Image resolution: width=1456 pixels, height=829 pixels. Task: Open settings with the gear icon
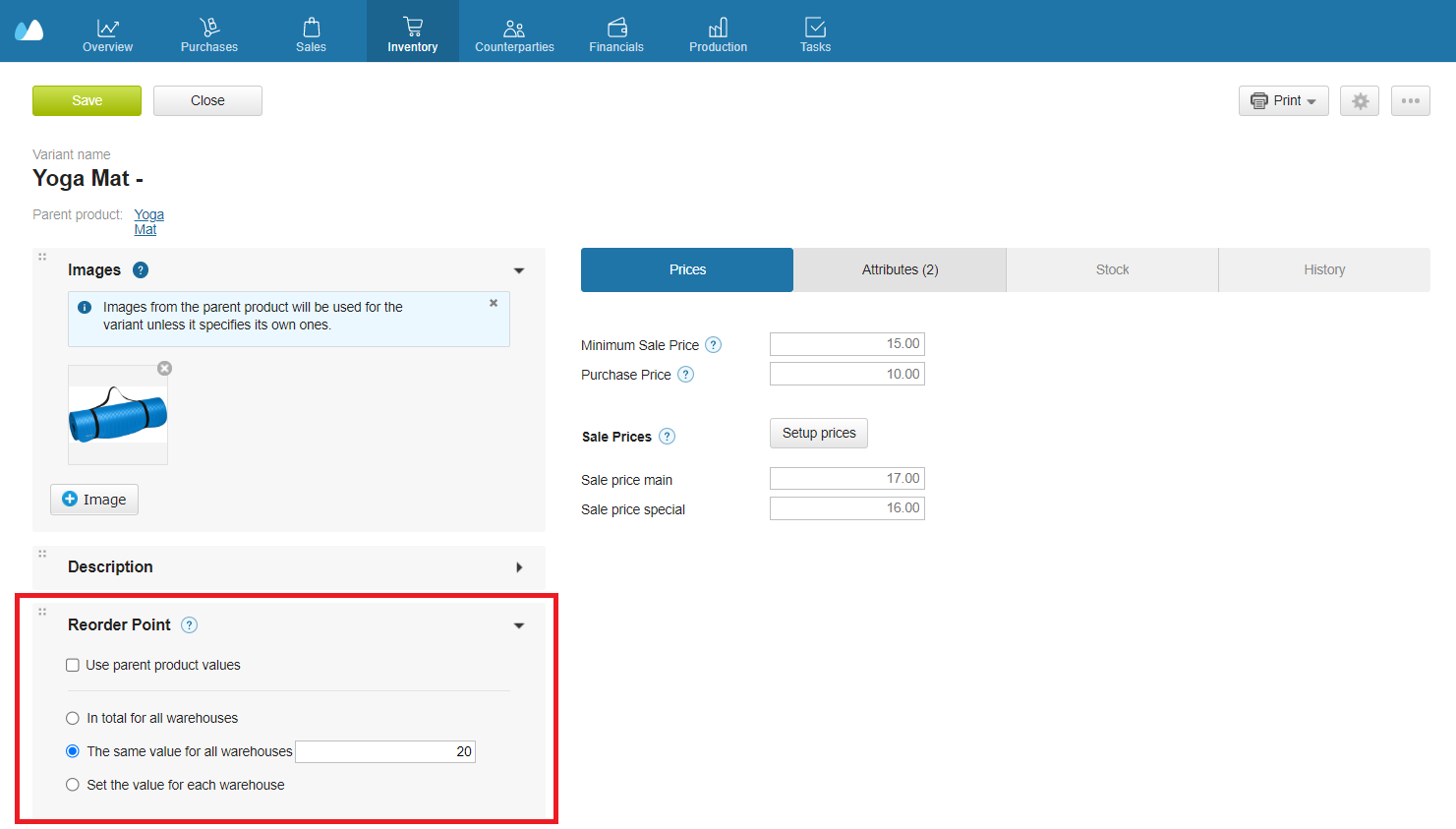point(1360,100)
